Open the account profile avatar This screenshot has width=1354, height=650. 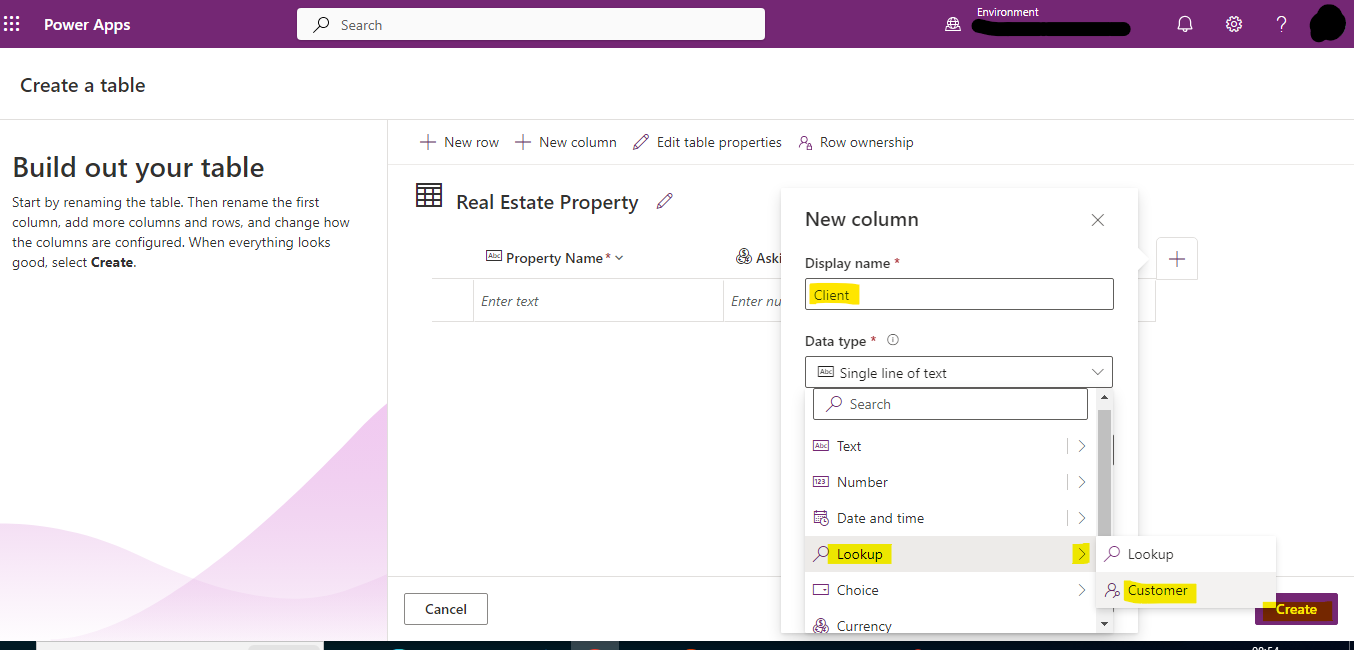[1328, 24]
